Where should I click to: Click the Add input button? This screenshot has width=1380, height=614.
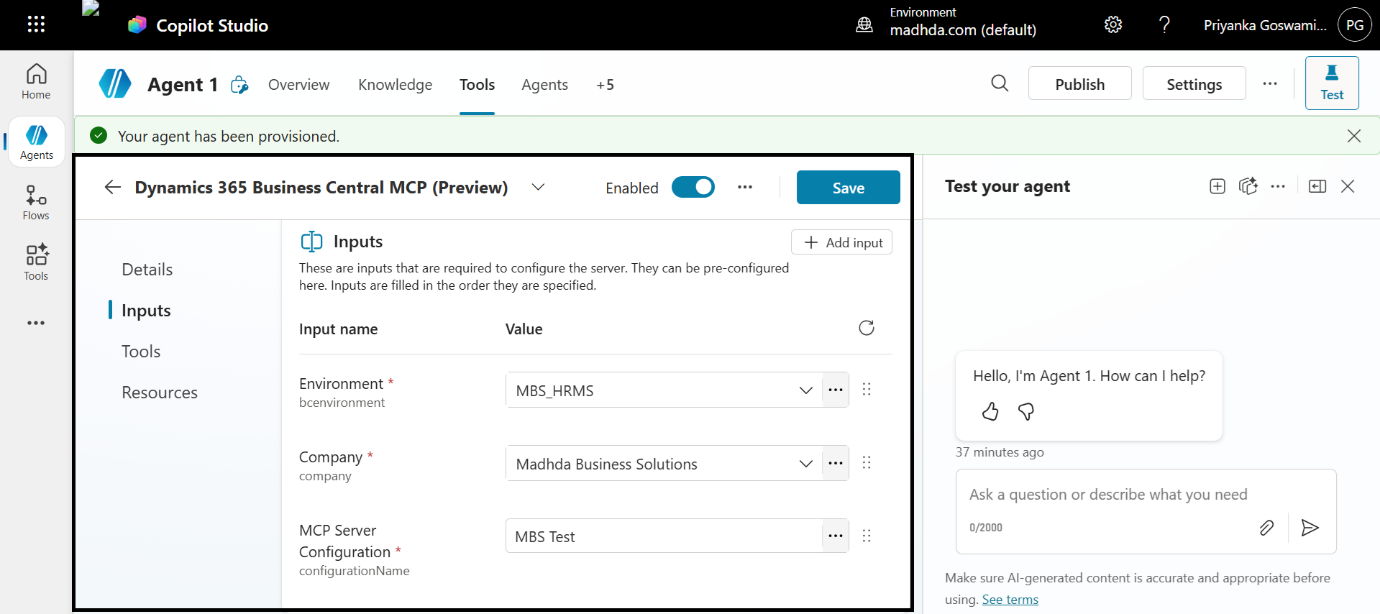click(x=842, y=241)
